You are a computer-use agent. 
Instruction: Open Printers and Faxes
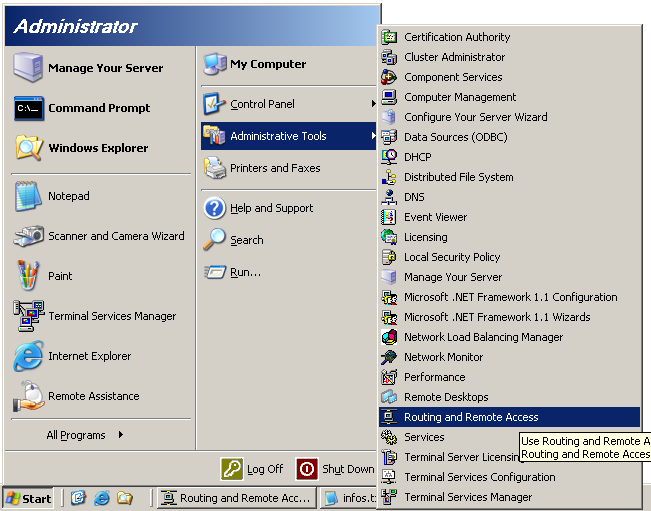pyautogui.click(x=288, y=168)
